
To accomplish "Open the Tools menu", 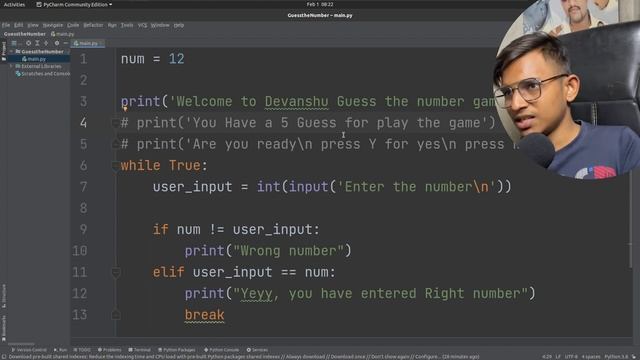I will click(127, 25).
